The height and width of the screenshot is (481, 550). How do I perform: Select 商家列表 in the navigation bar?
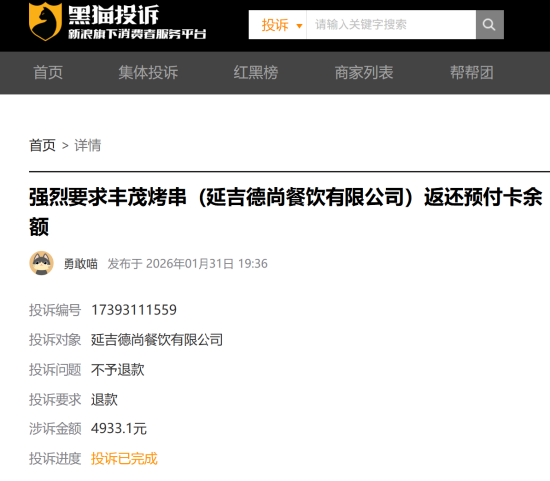click(364, 73)
